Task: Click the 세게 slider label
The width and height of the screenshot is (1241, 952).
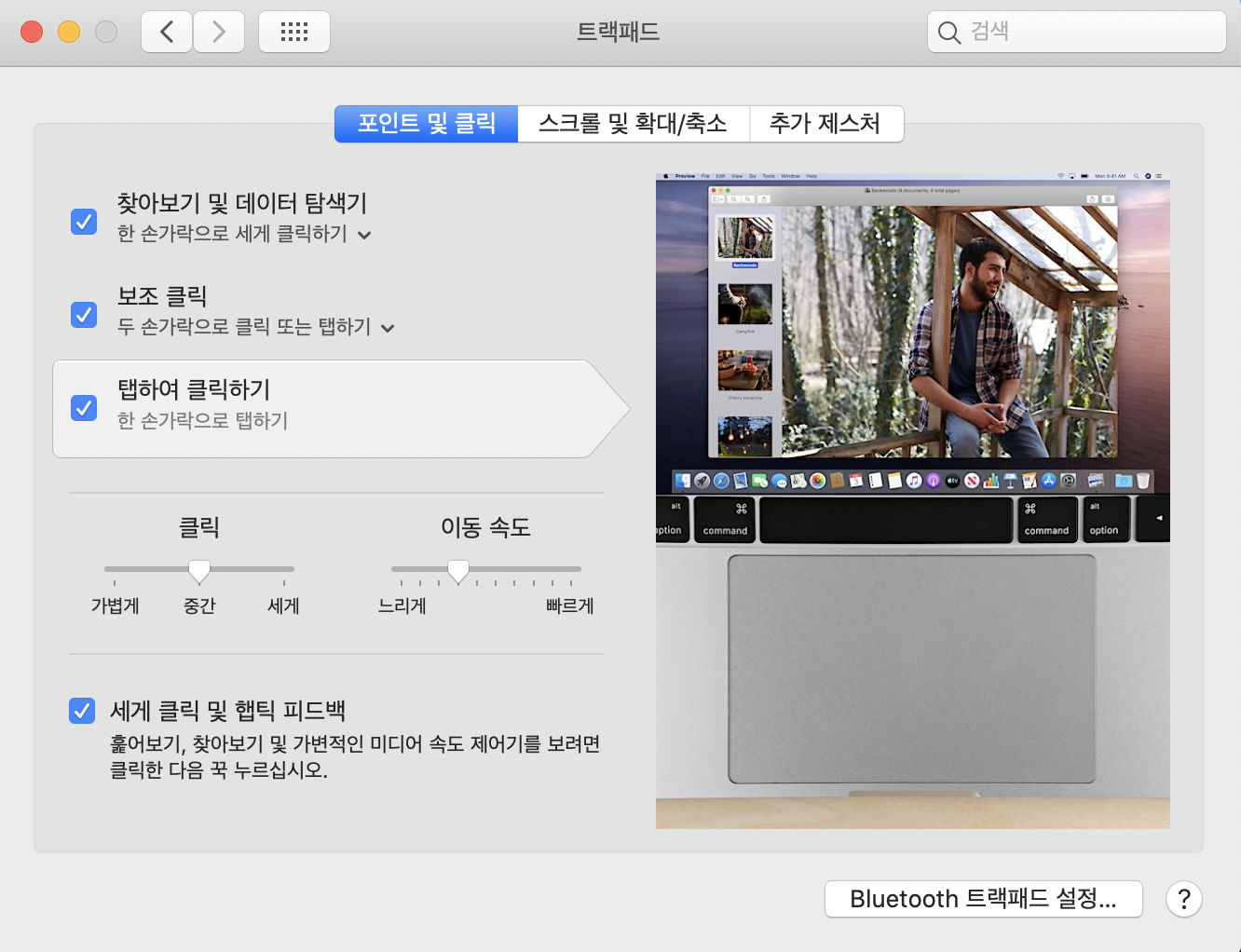Action: (283, 606)
